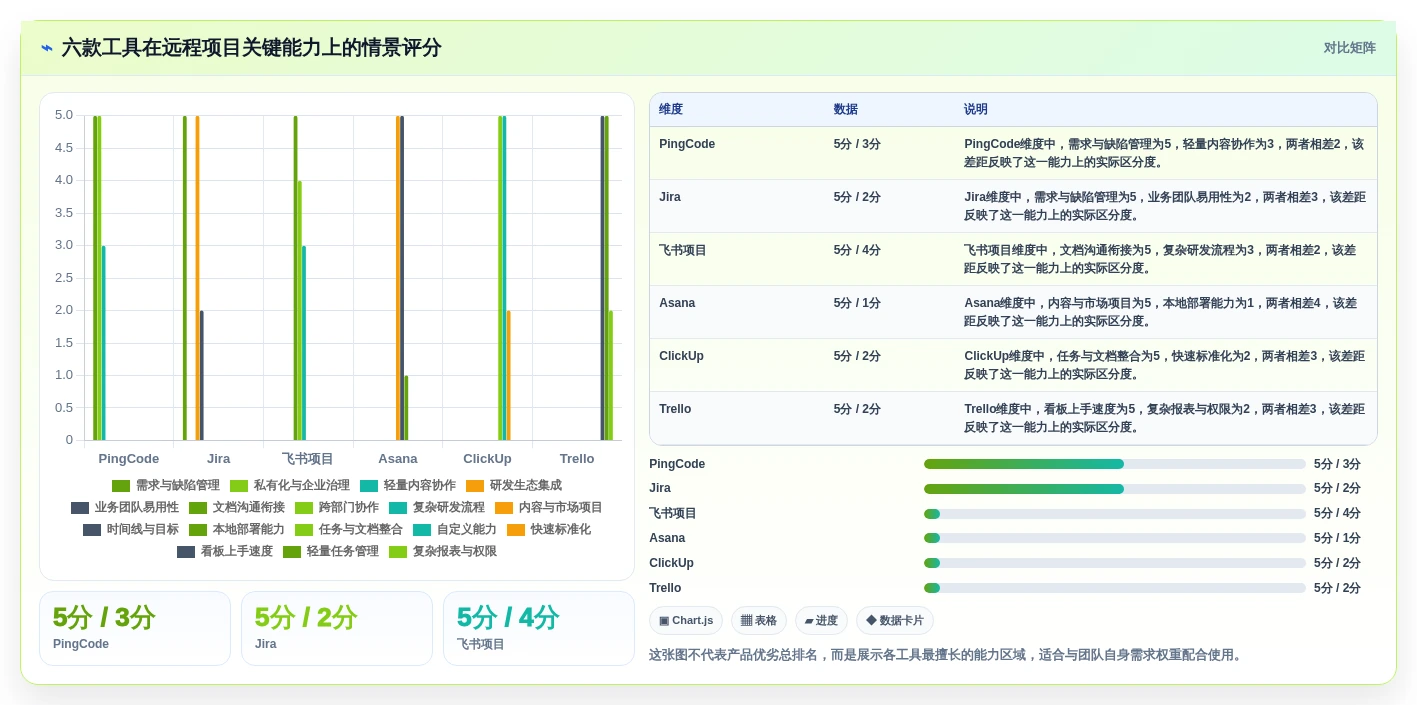Click the ClickUp label on chart axis
This screenshot has height=705, width=1417.
click(487, 459)
